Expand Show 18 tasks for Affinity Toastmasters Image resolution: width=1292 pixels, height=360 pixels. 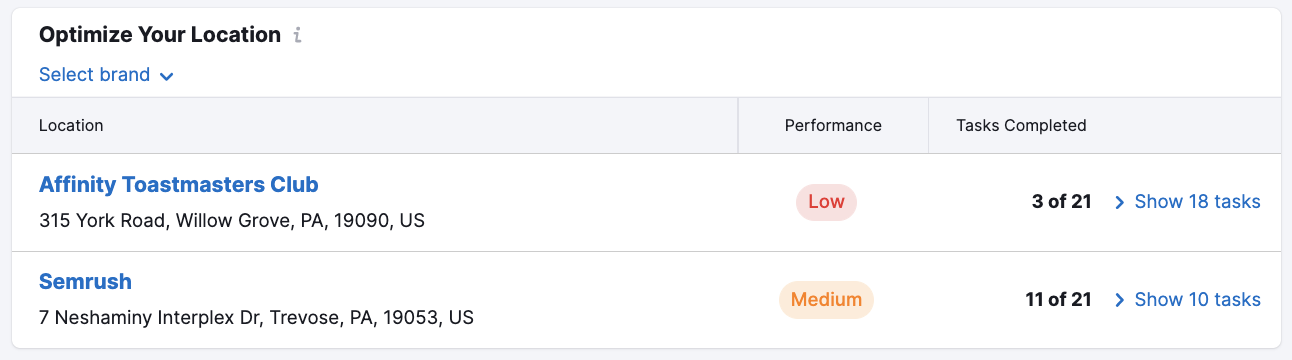(x=1187, y=202)
